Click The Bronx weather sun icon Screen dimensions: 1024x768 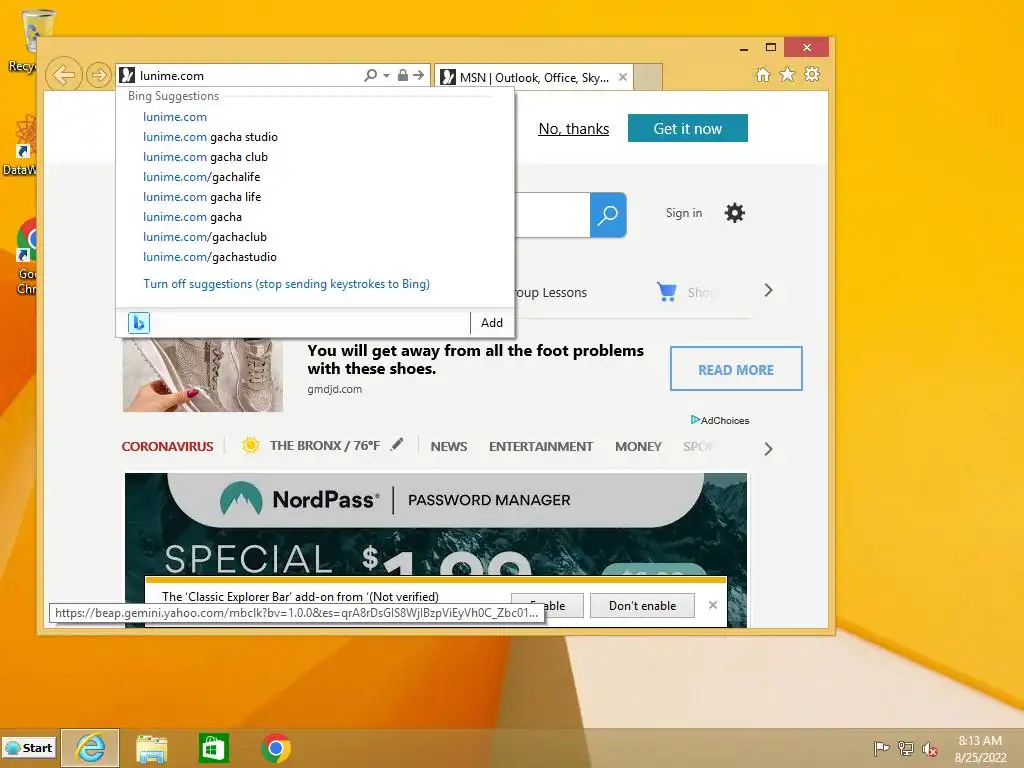click(250, 445)
